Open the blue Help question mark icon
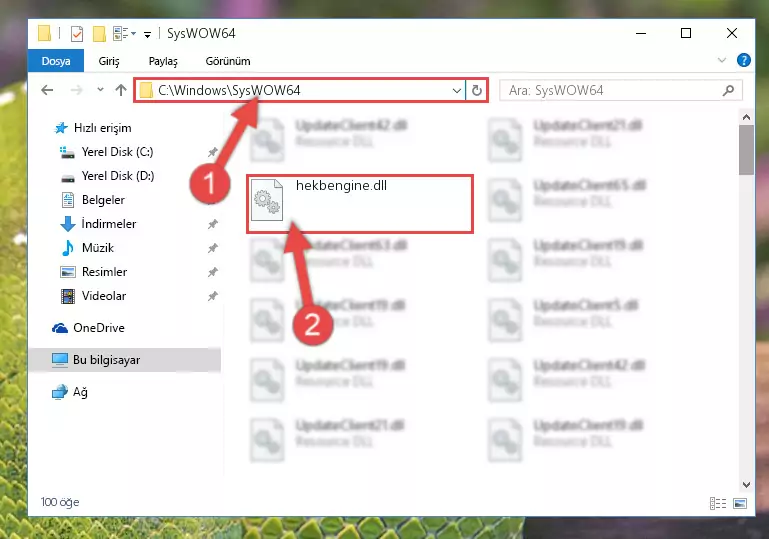This screenshot has height=539, width=769. pyautogui.click(x=743, y=60)
